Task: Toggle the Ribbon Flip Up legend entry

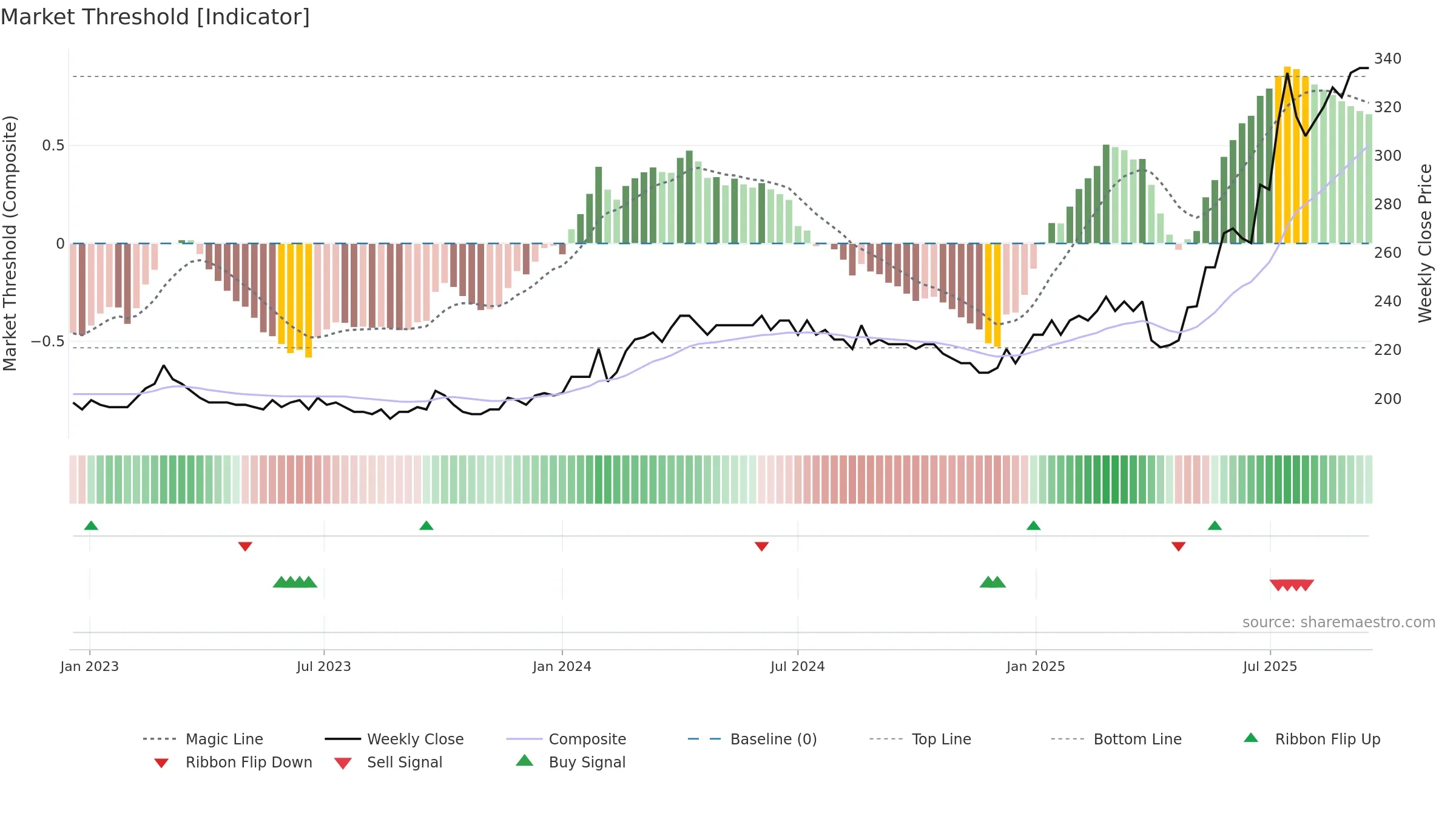Action: (x=1312, y=739)
